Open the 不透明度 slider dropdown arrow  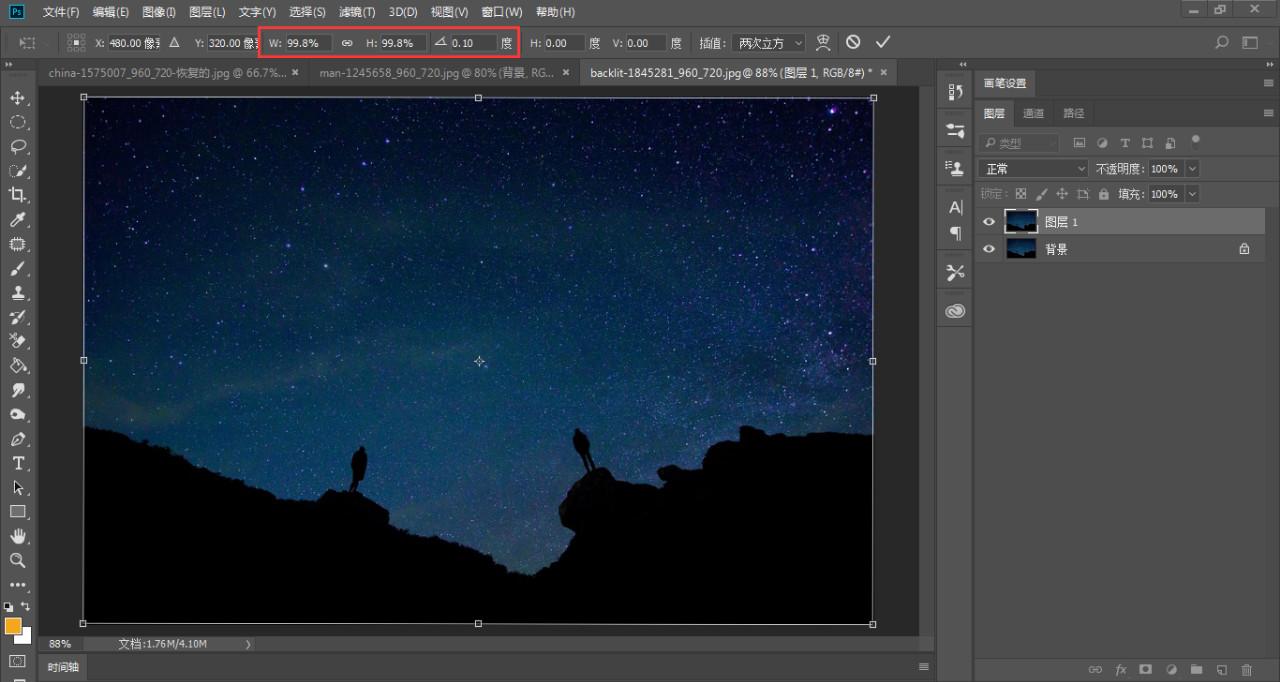pyautogui.click(x=1191, y=169)
